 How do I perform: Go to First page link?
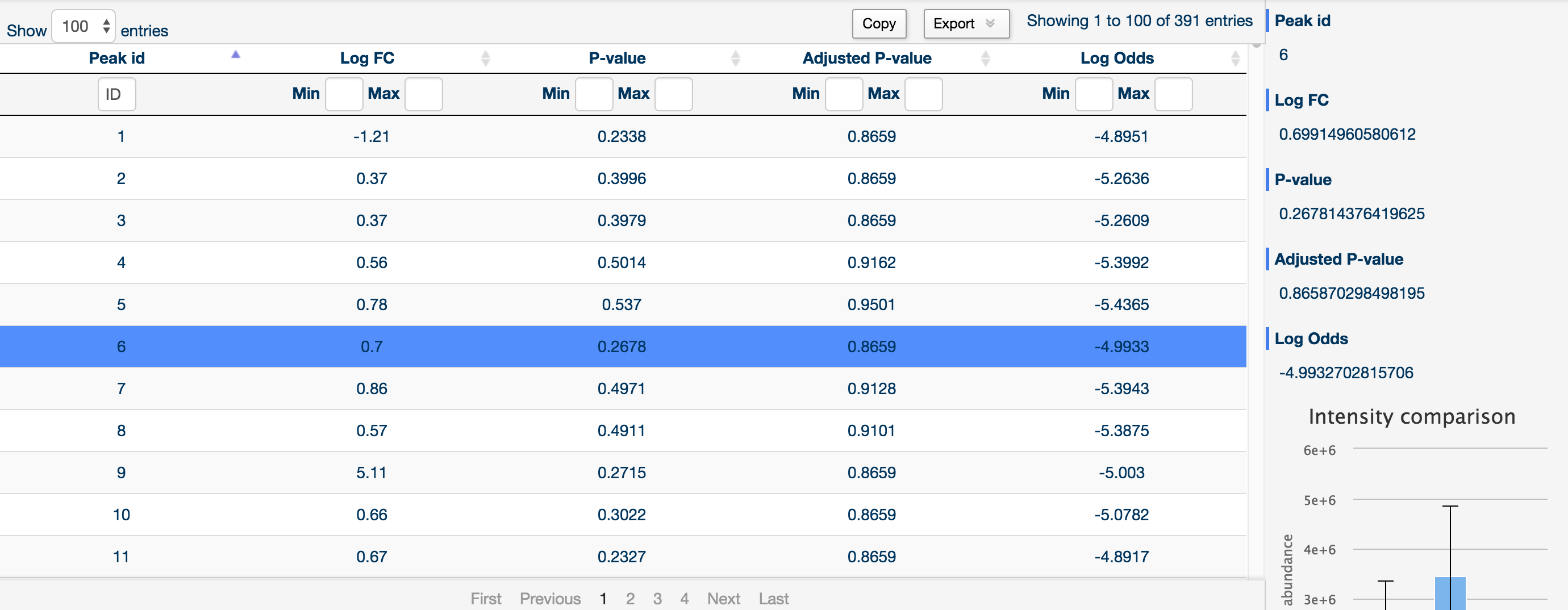[x=486, y=599]
